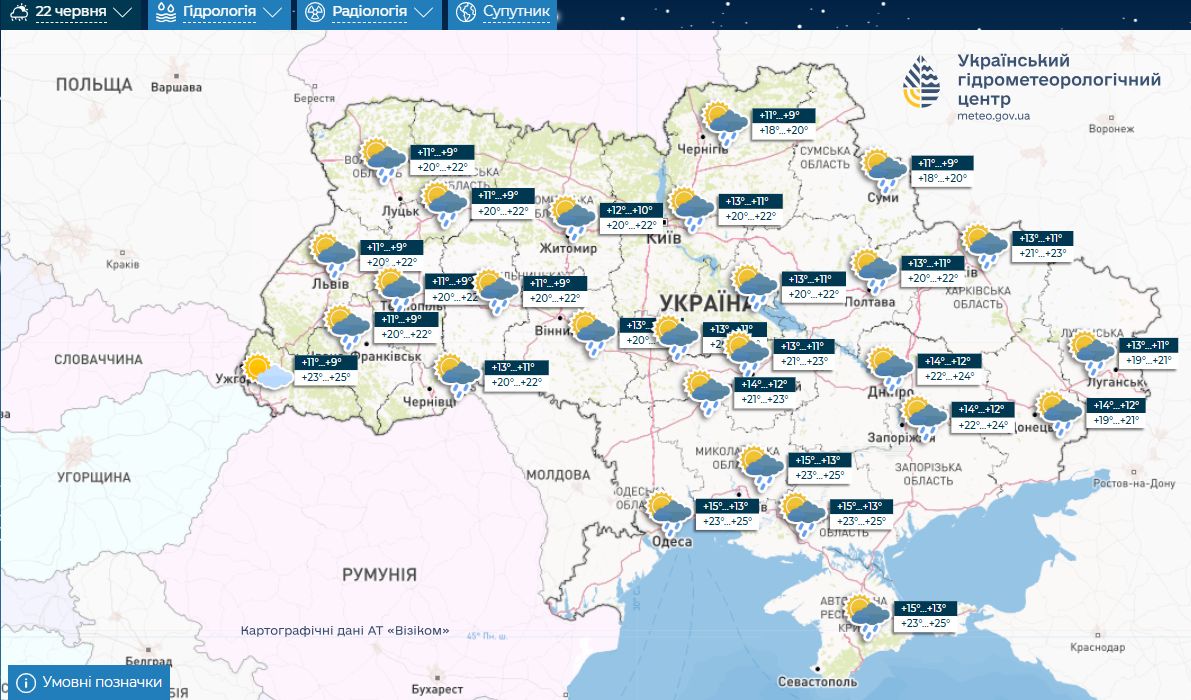The image size is (1191, 700).
Task: Switch to the Супутник view
Action: pos(505,13)
